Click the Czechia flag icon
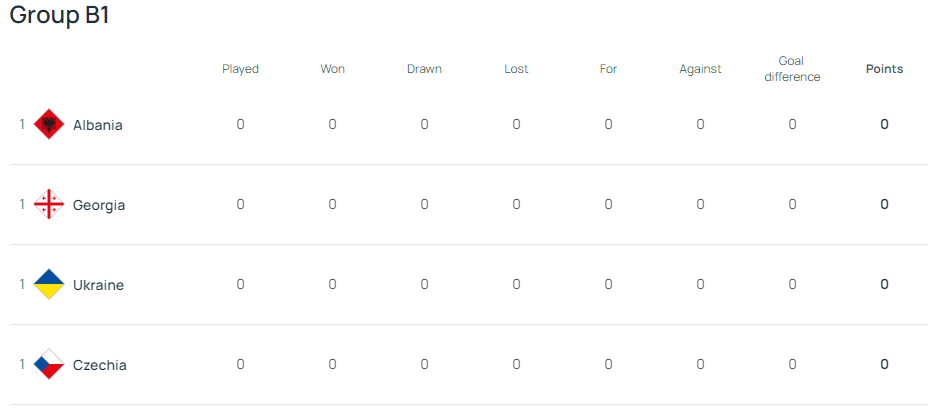The image size is (928, 415). [49, 364]
